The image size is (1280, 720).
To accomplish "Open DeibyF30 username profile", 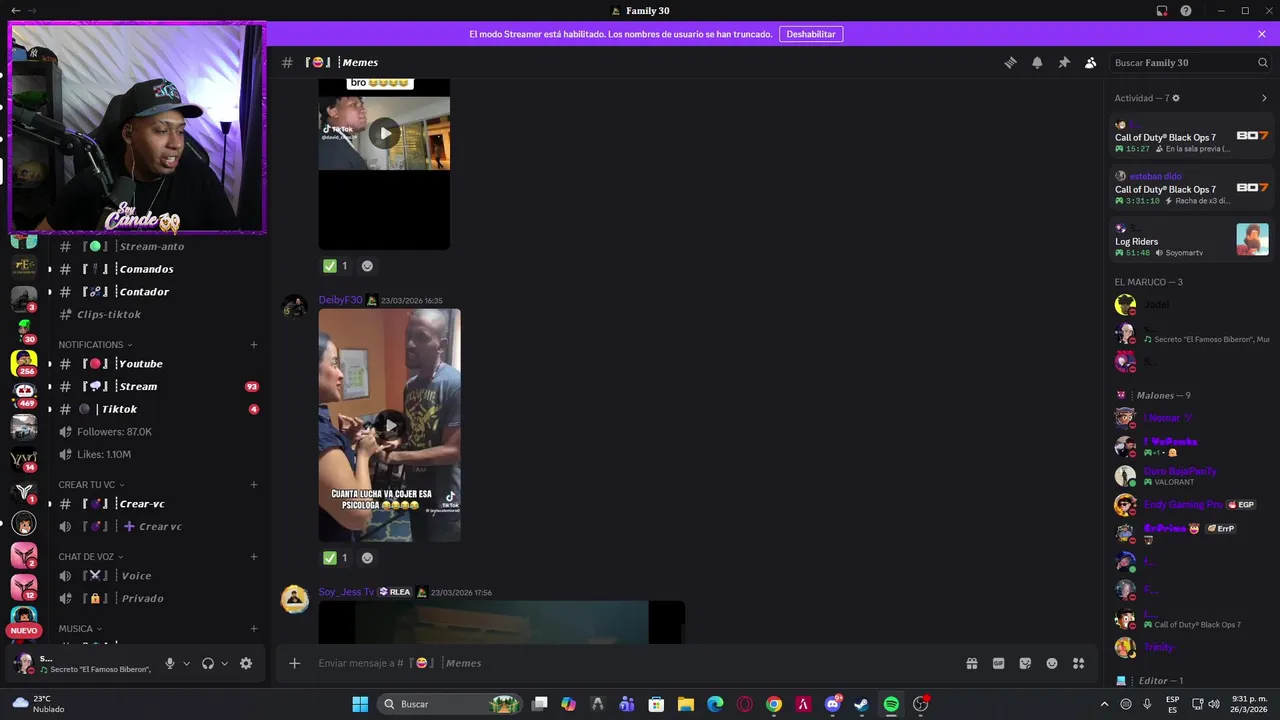I will coord(340,300).
